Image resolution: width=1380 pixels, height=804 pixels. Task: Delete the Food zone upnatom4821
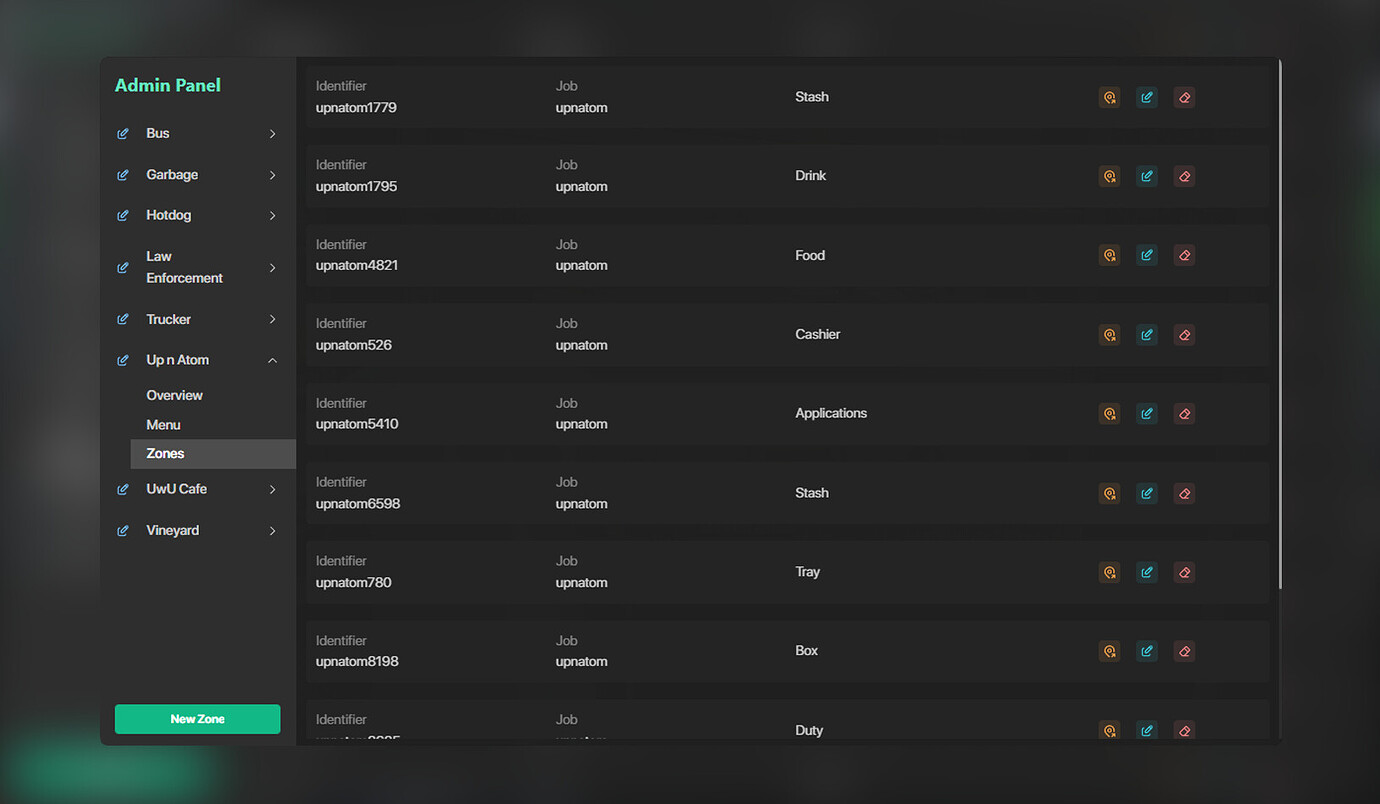(1184, 255)
